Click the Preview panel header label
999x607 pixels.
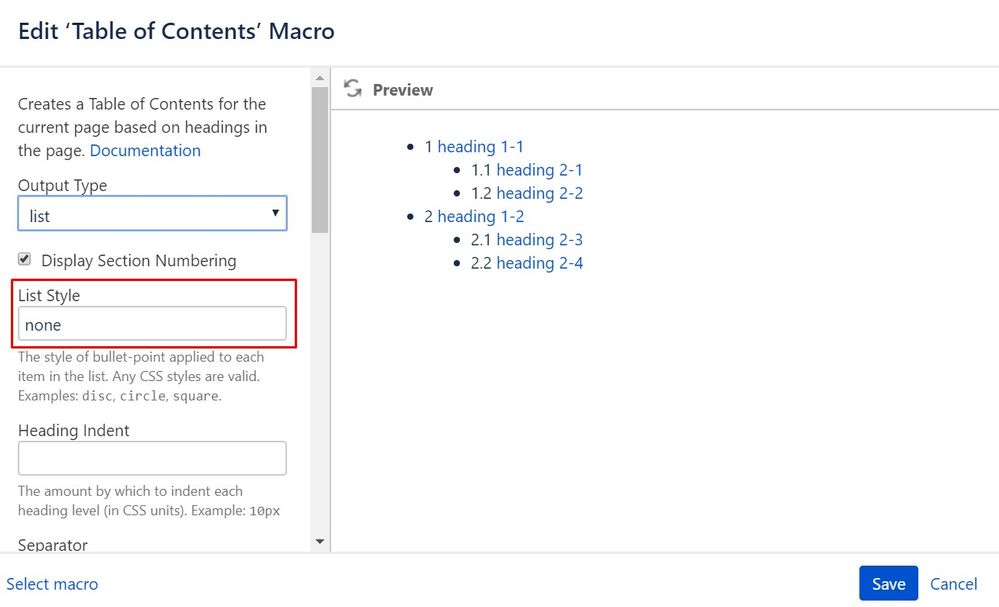coord(403,90)
